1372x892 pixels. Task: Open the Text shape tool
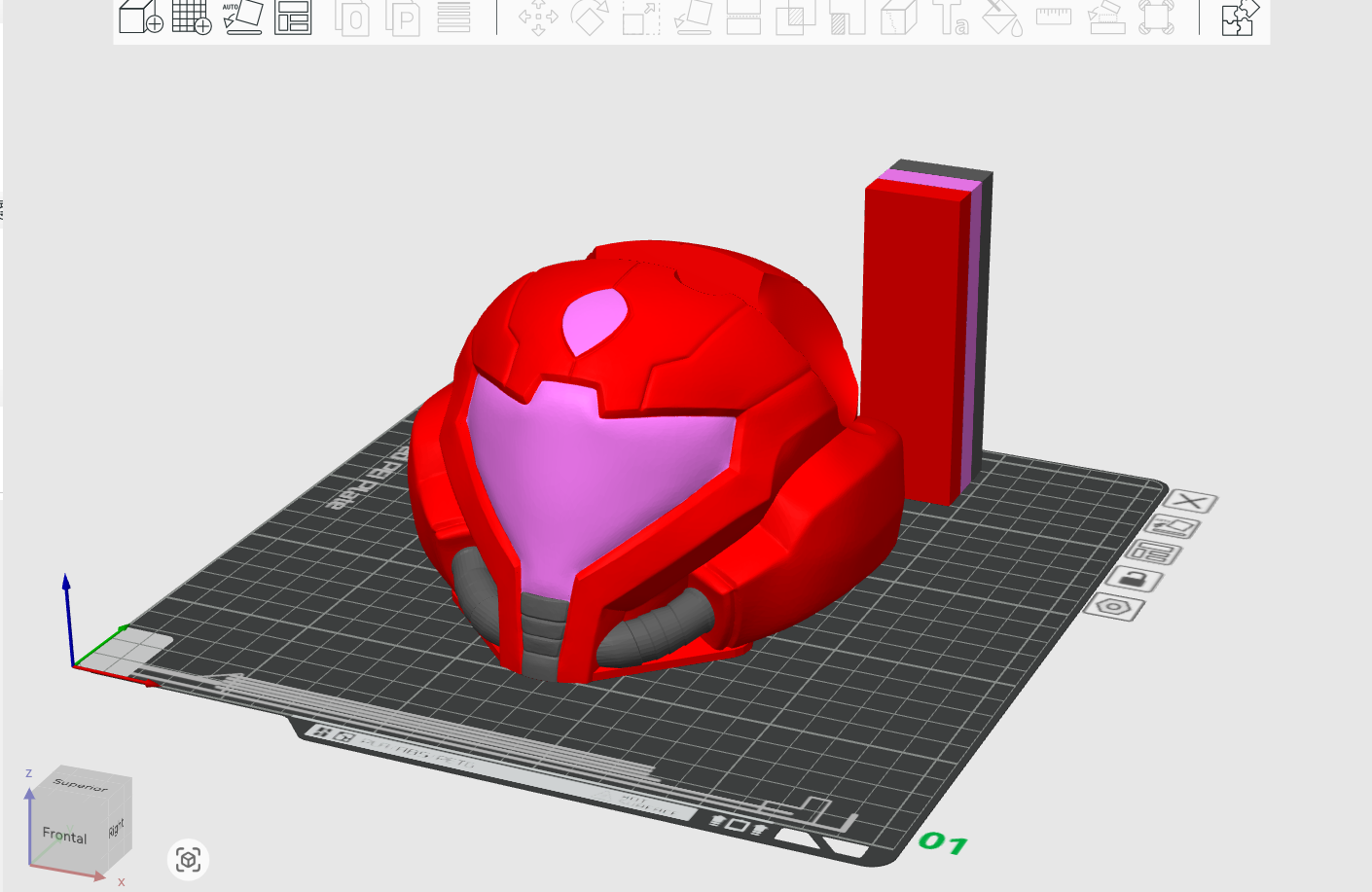950,17
